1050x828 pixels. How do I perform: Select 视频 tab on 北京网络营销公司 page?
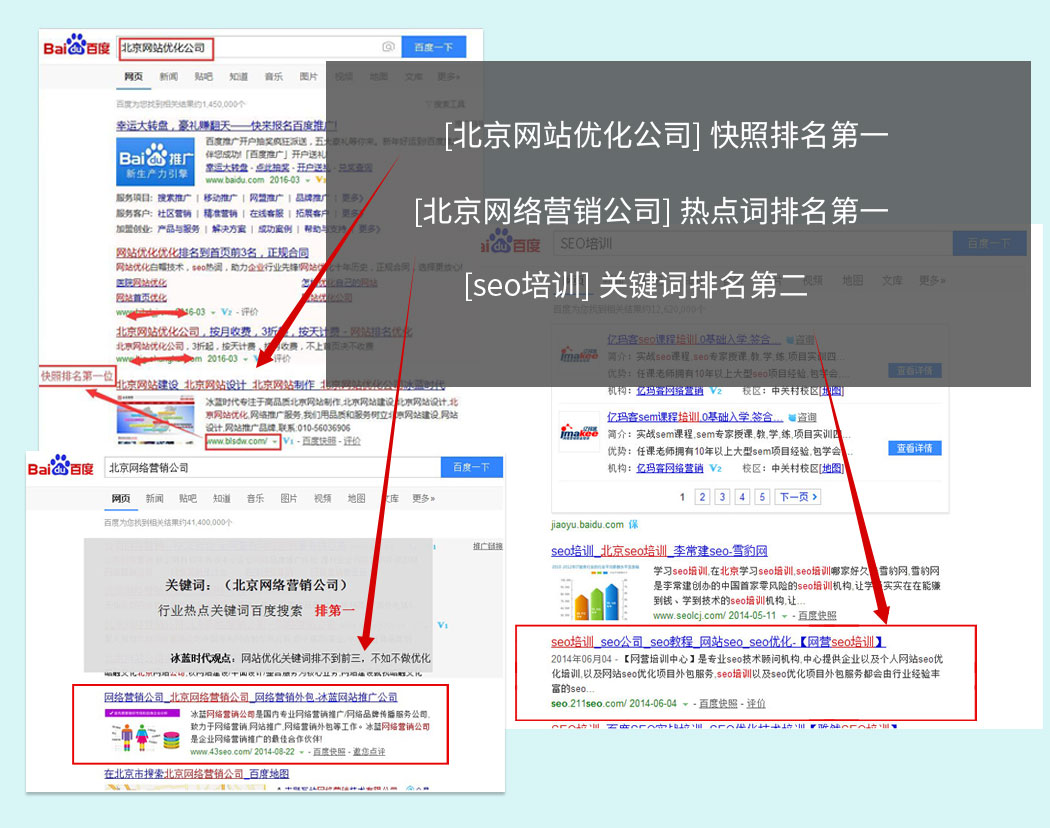pyautogui.click(x=323, y=498)
